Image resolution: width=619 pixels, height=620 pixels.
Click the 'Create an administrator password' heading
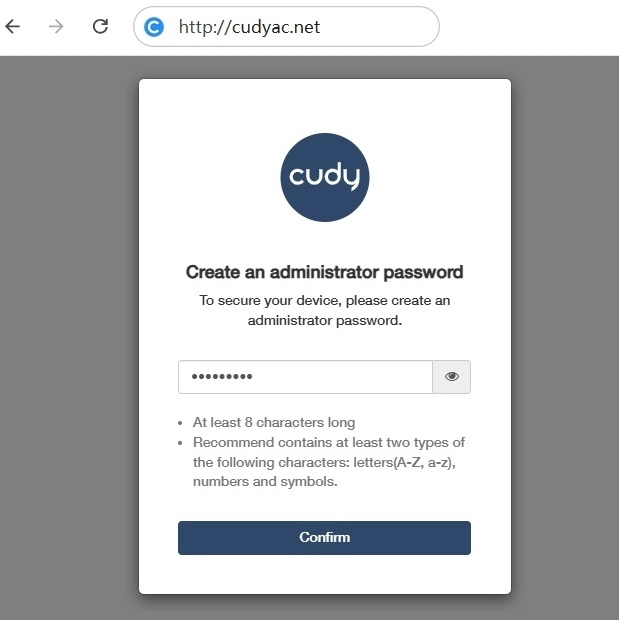tap(325, 272)
